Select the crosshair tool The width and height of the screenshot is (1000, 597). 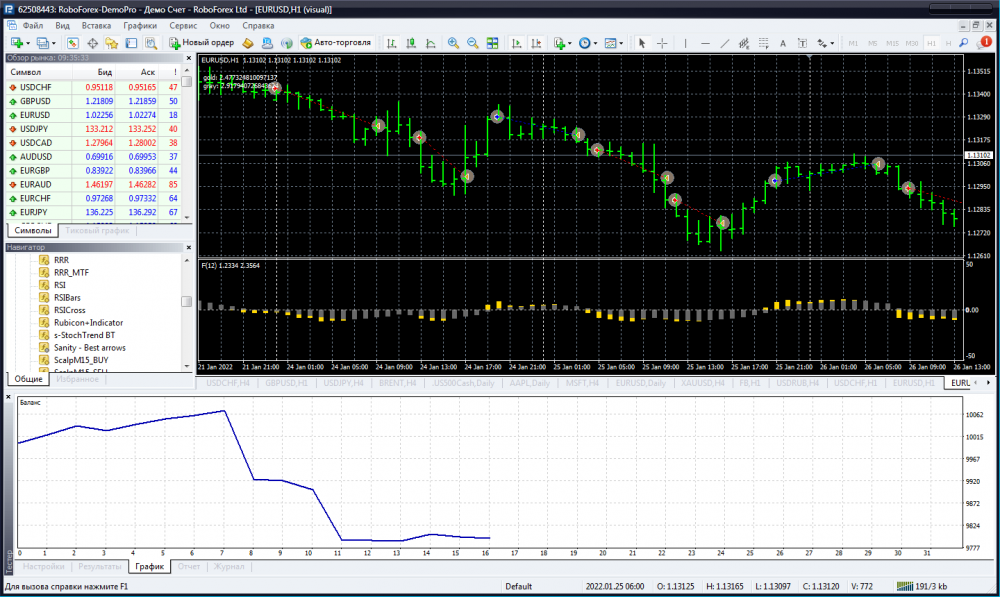(x=662, y=43)
